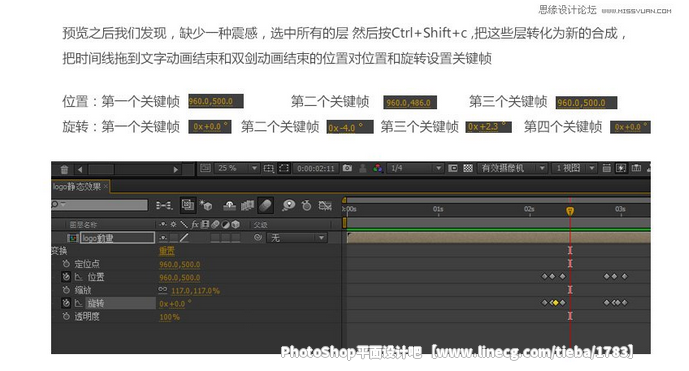Screen dimensions: 689x371
Task: Toggle Position stopwatch keyframing
Action: tap(66, 277)
